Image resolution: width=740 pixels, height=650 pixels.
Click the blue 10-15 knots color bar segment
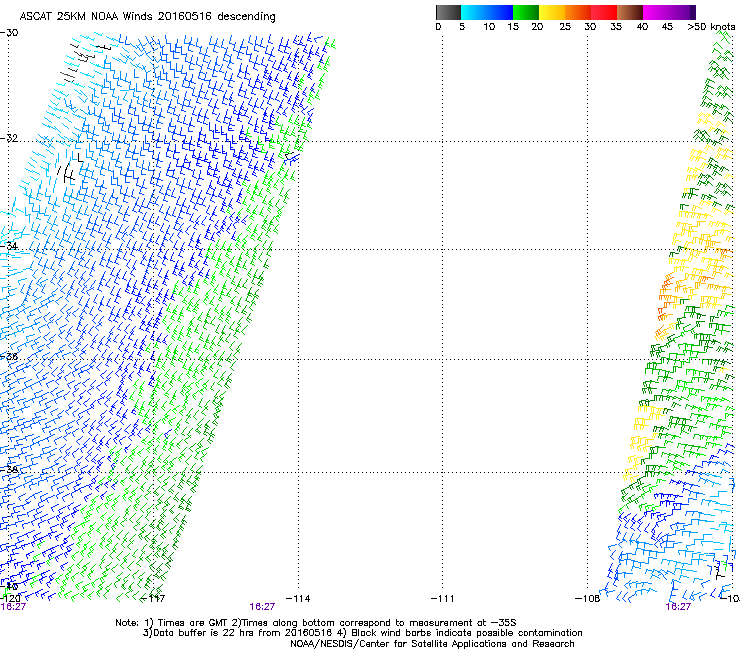click(500, 12)
